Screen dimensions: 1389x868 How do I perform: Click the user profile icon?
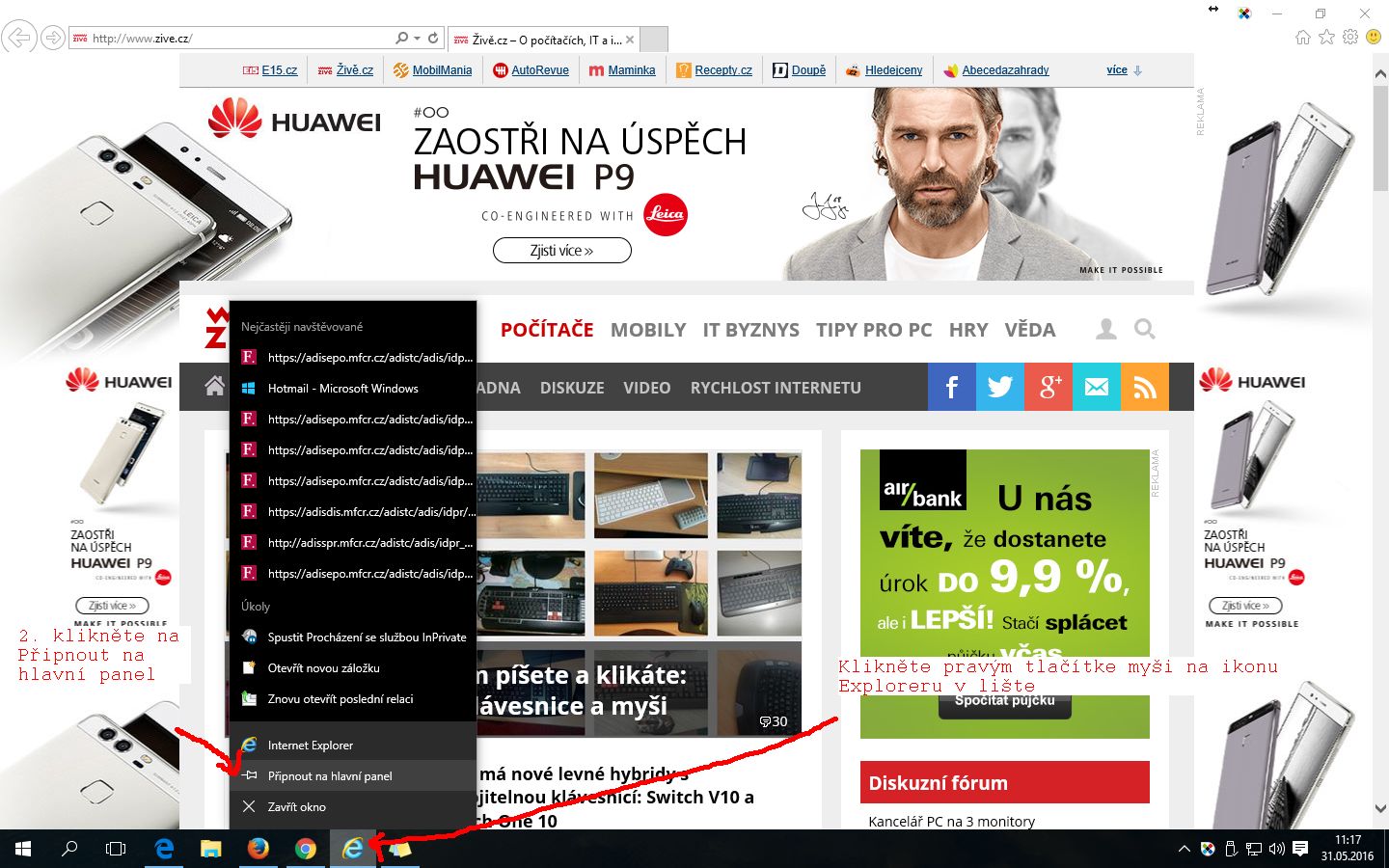point(1106,330)
